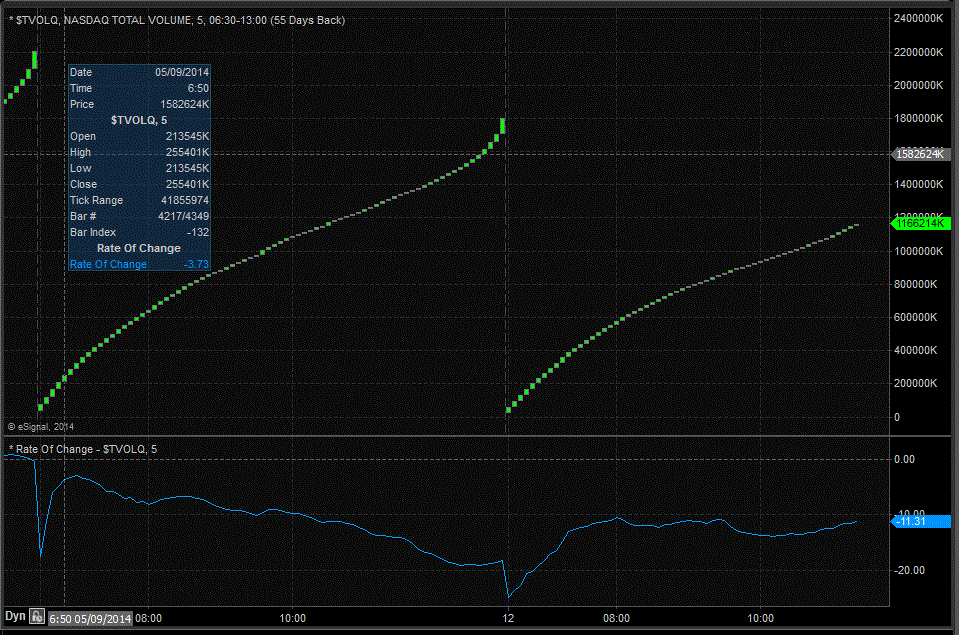This screenshot has width=959, height=635.
Task: Click the 6:50 05/09/2014 cursor time label
Action: click(x=91, y=618)
